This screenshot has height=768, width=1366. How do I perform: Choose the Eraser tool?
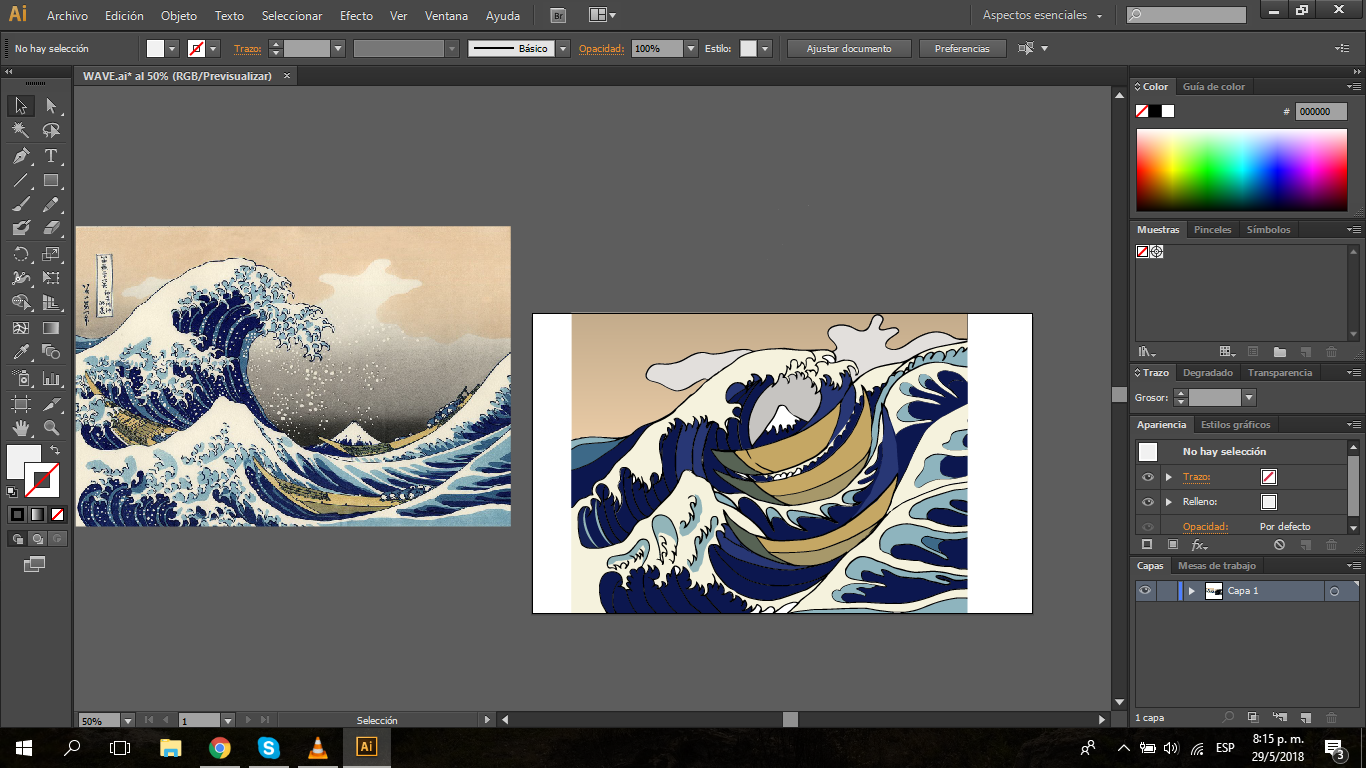click(51, 228)
